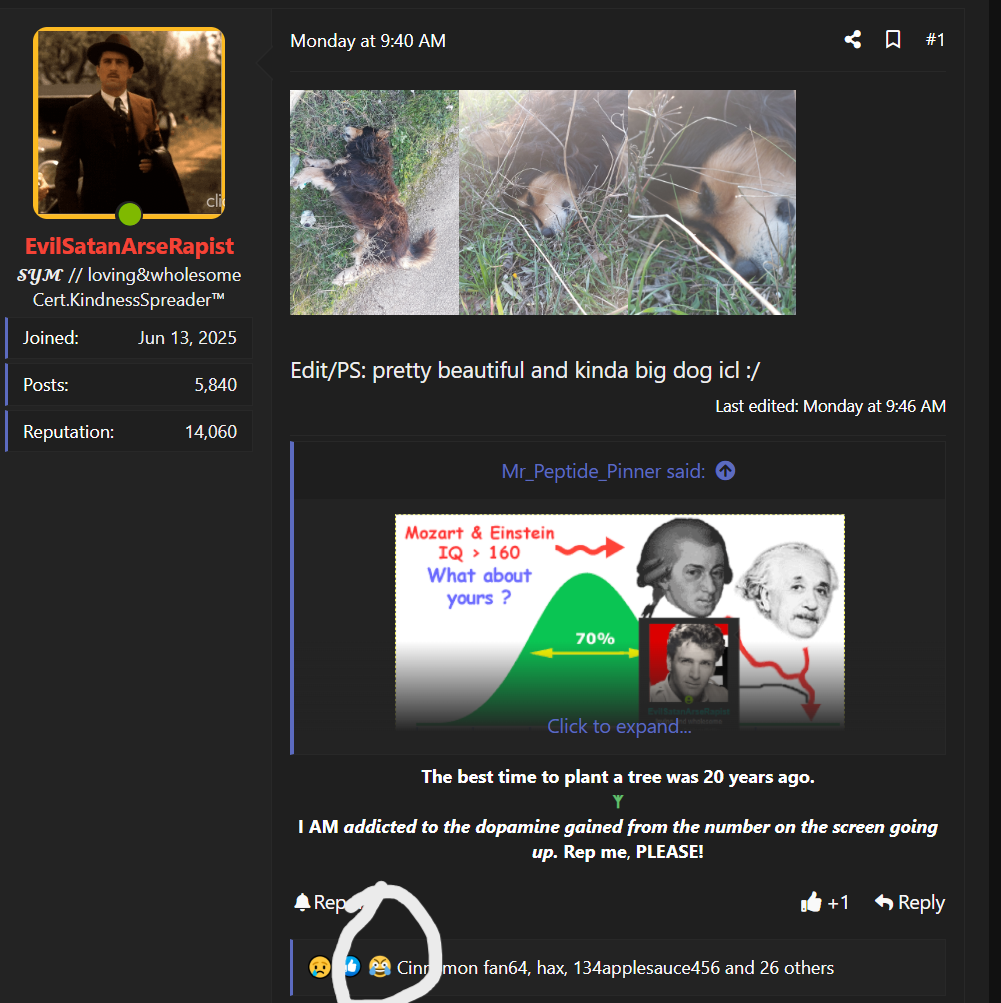Expand the quoted IQ chart via Click to expand
This screenshot has width=1001, height=1003.
tap(618, 726)
